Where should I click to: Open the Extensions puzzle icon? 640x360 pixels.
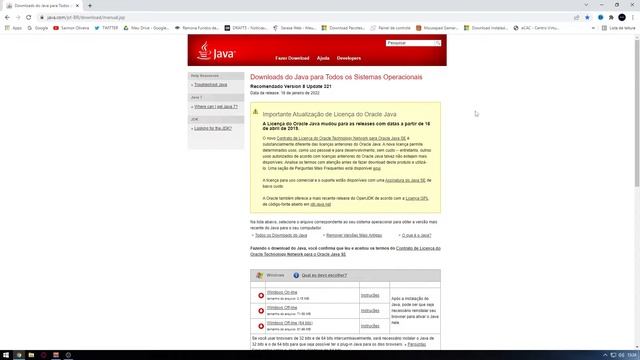pyautogui.click(x=611, y=18)
